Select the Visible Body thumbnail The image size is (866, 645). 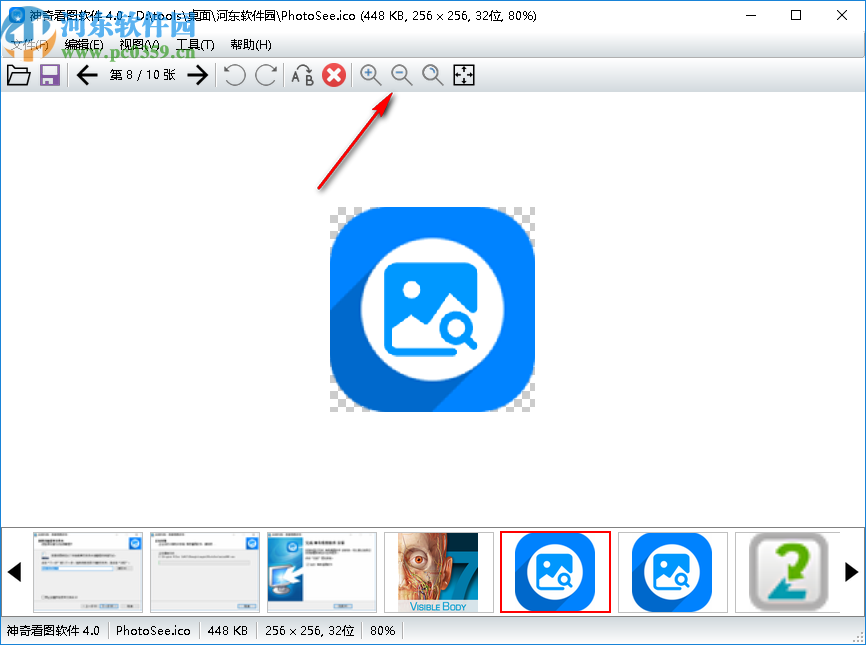pyautogui.click(x=439, y=572)
